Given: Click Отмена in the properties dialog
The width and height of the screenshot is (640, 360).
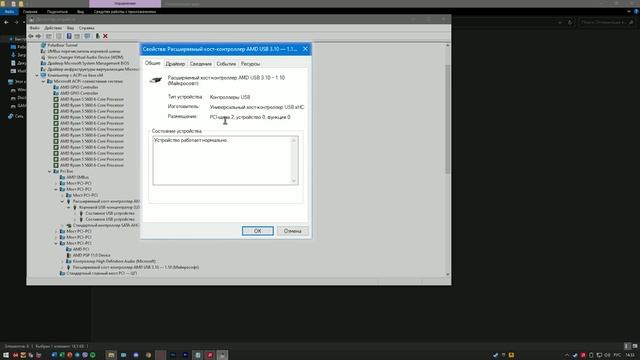Looking at the screenshot, I should (x=293, y=231).
